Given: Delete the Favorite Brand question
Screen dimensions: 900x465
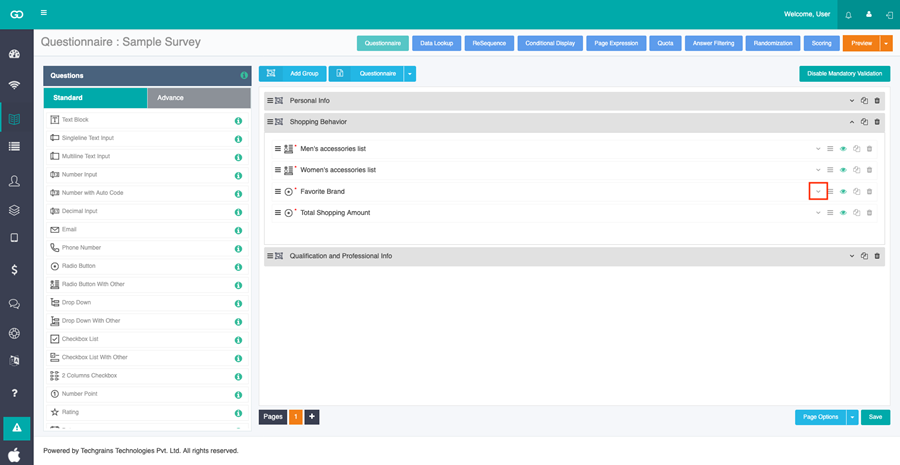Looking at the screenshot, I should tap(869, 192).
